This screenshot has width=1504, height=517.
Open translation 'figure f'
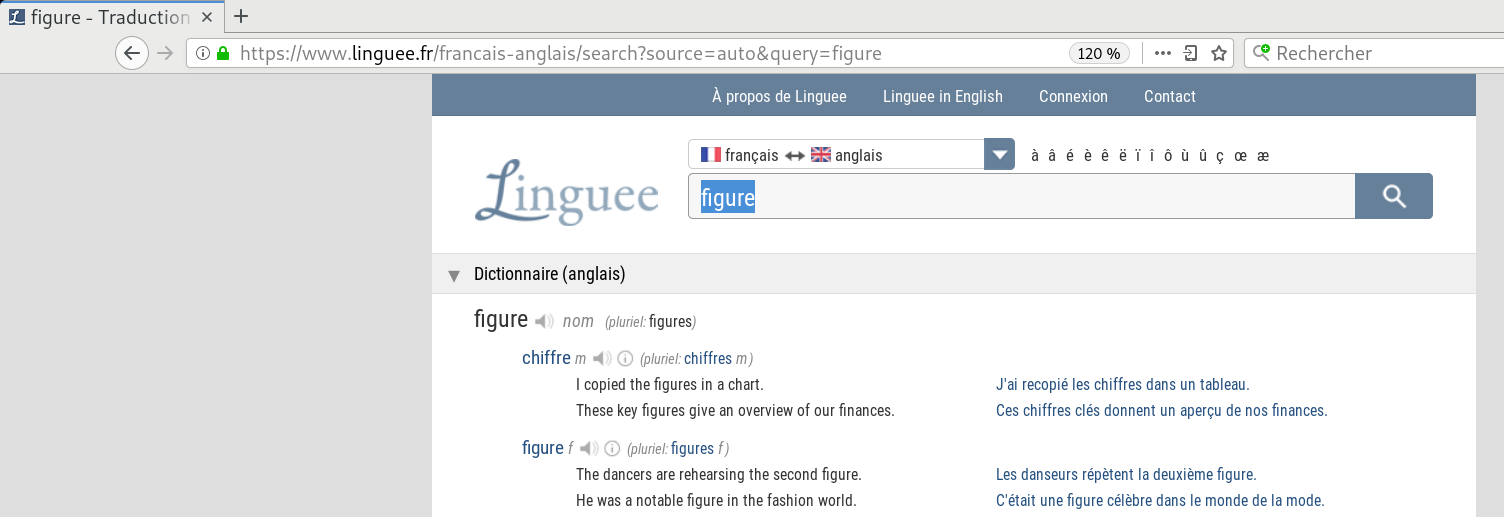543,448
